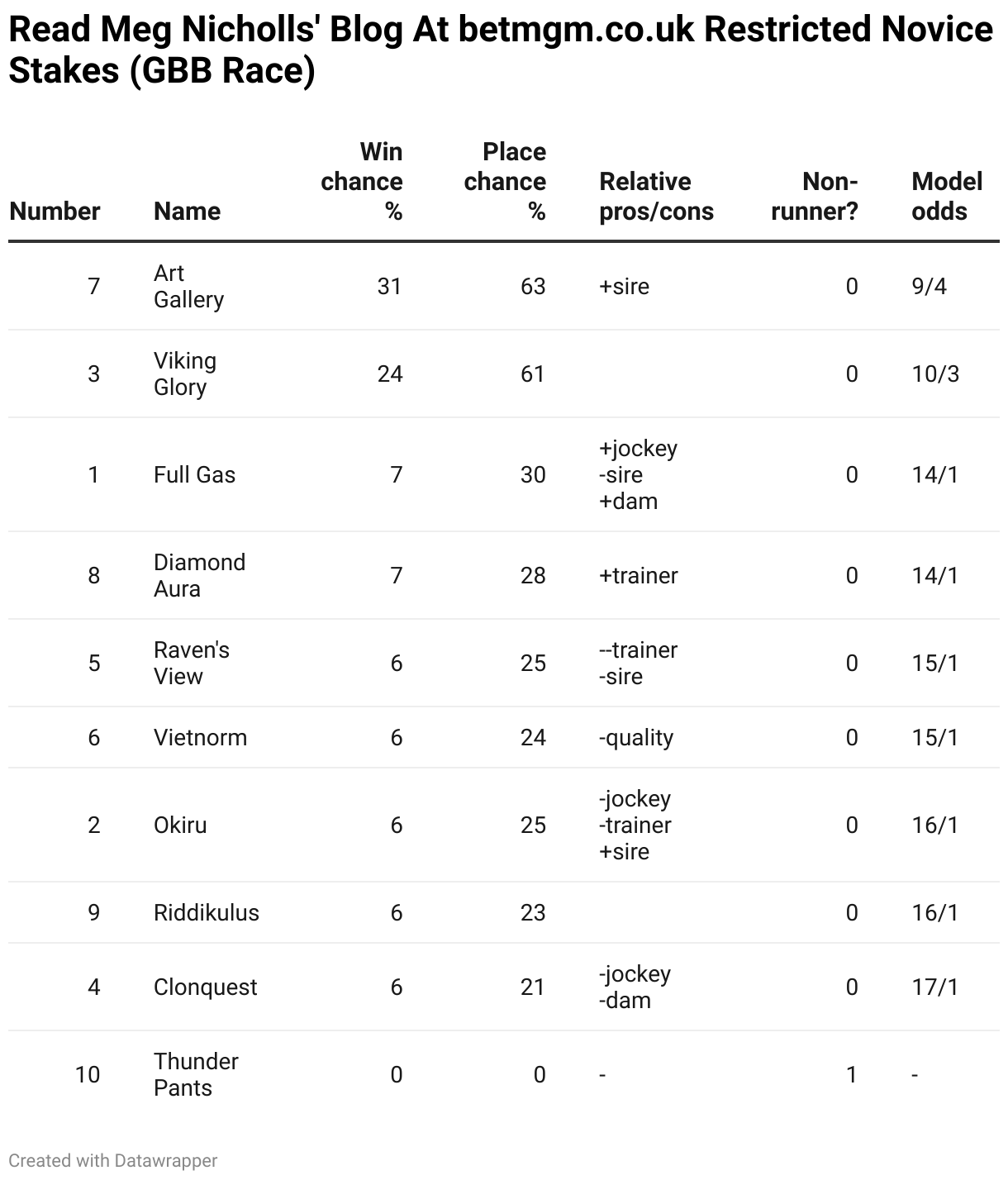Click the Model odds column header
The image size is (1008, 1180).
[x=947, y=197]
